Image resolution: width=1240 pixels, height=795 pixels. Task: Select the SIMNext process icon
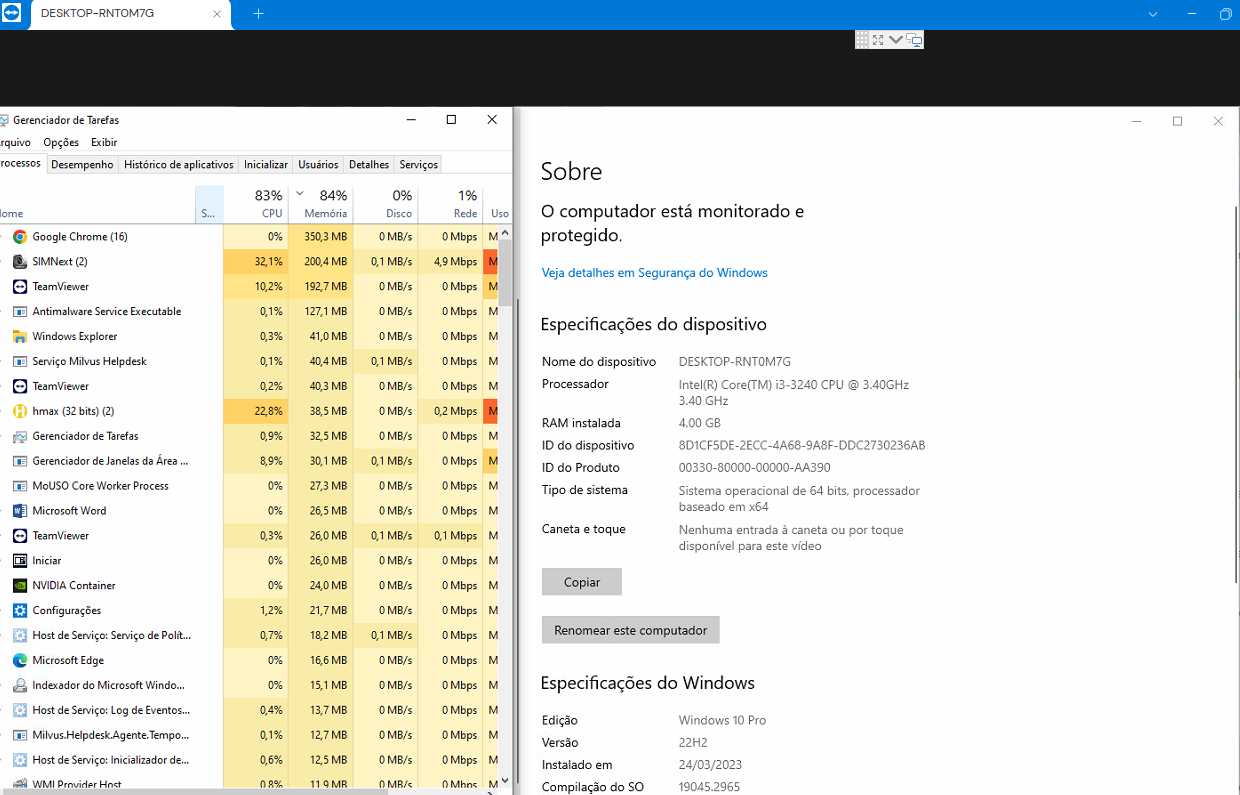click(20, 262)
